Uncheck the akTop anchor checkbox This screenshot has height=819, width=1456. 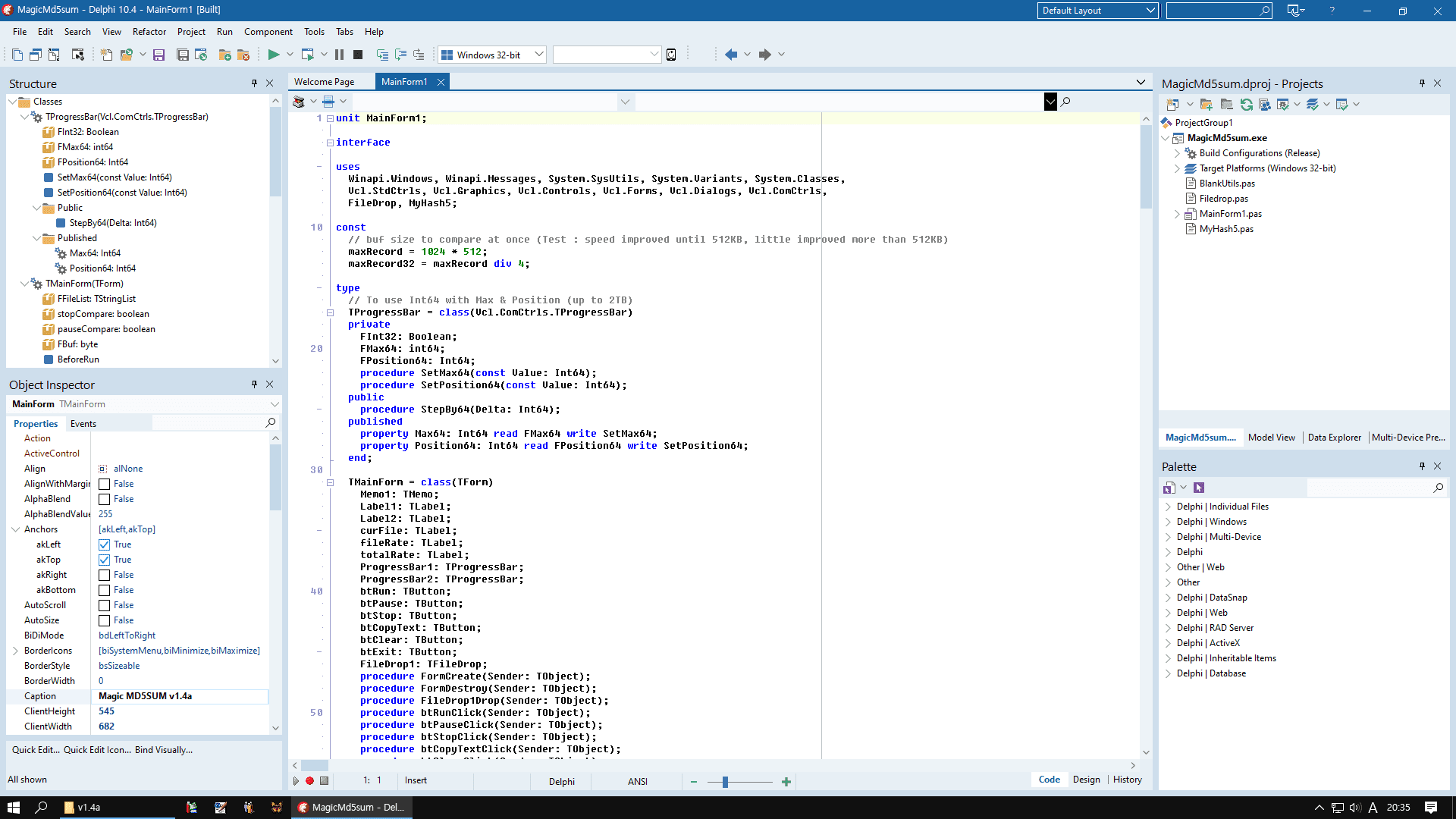pos(105,560)
